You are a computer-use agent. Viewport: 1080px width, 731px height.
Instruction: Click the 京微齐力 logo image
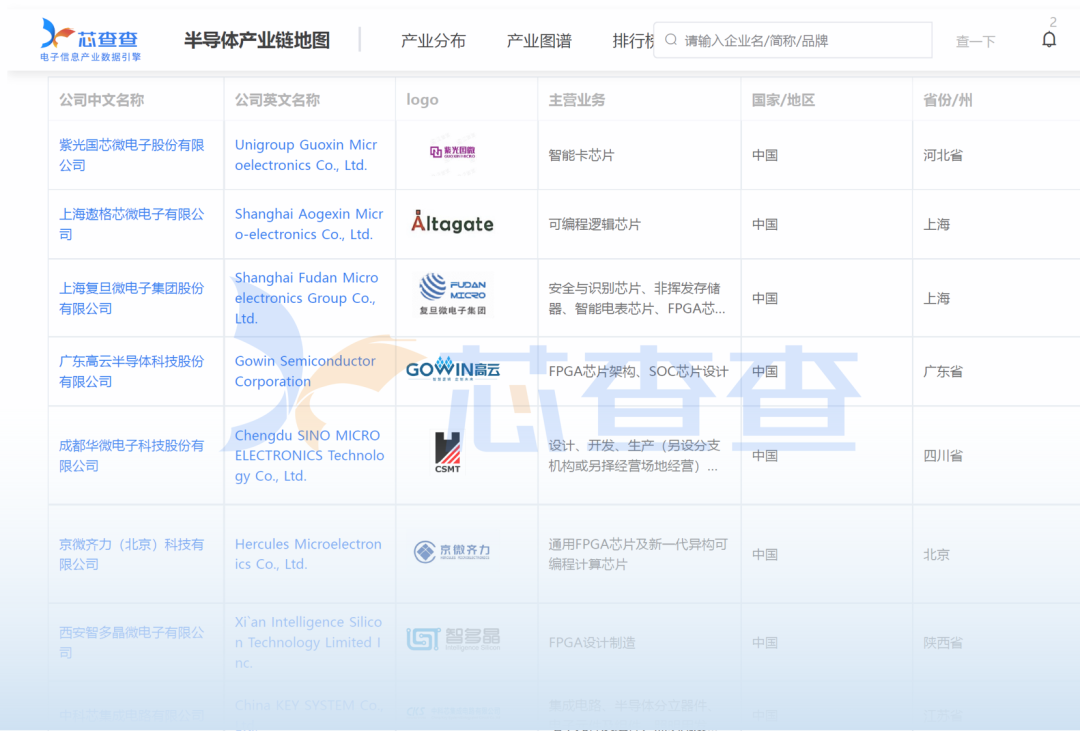(x=452, y=550)
